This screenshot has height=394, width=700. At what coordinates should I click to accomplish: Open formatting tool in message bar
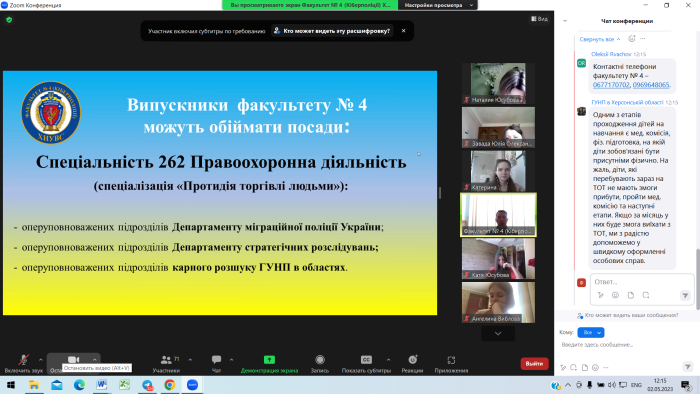point(563,367)
